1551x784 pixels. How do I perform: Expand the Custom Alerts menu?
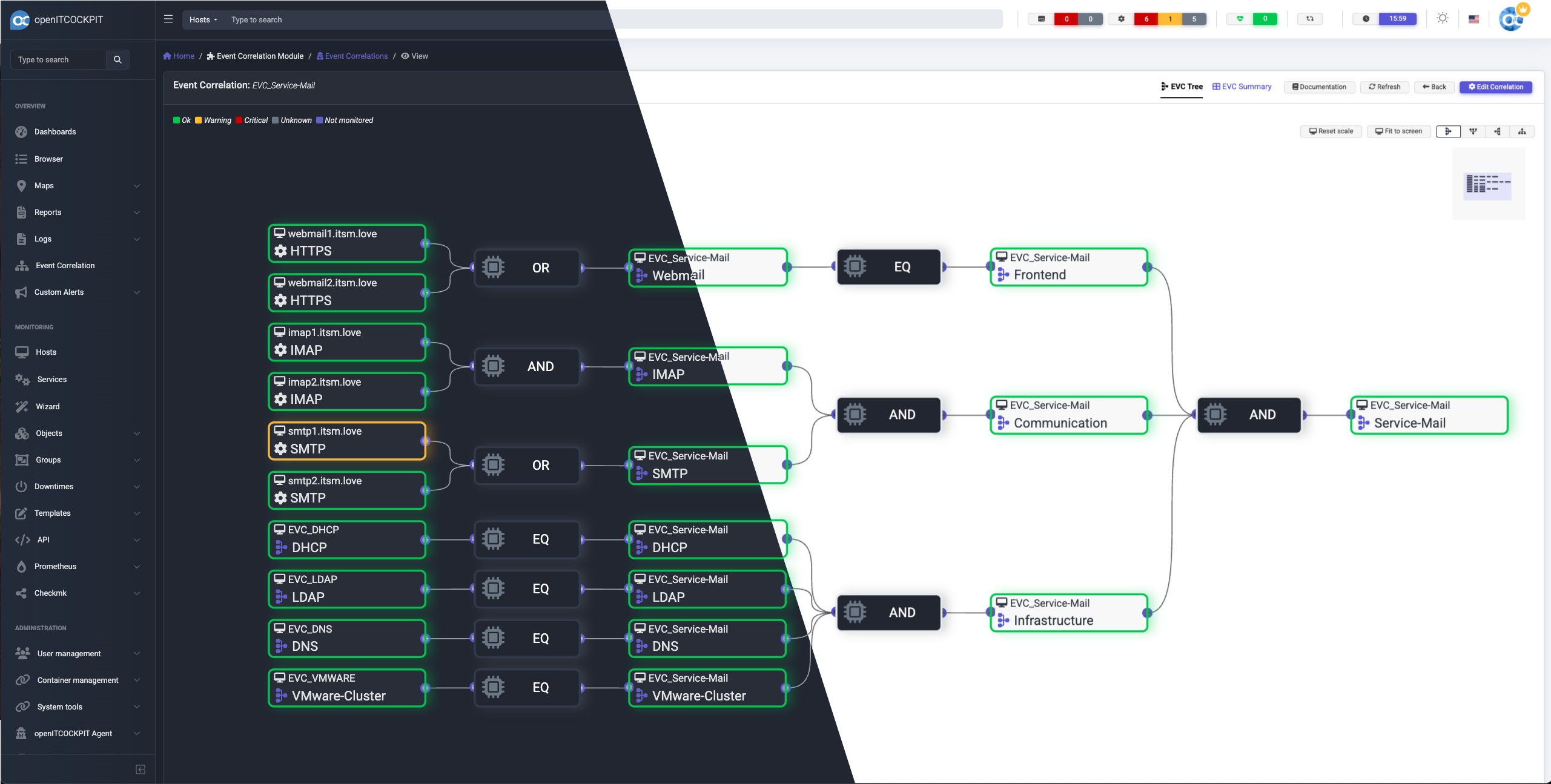coord(78,292)
